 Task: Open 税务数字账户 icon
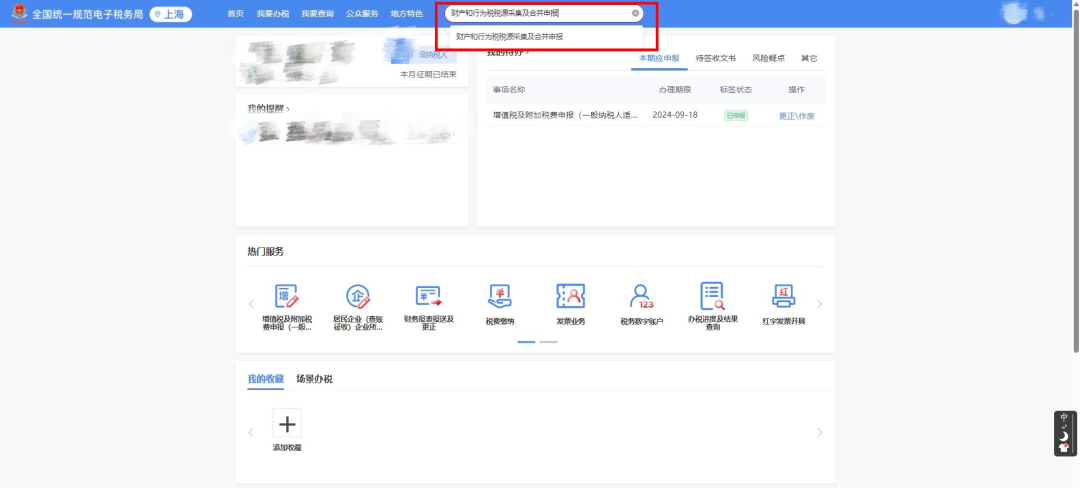tap(641, 297)
